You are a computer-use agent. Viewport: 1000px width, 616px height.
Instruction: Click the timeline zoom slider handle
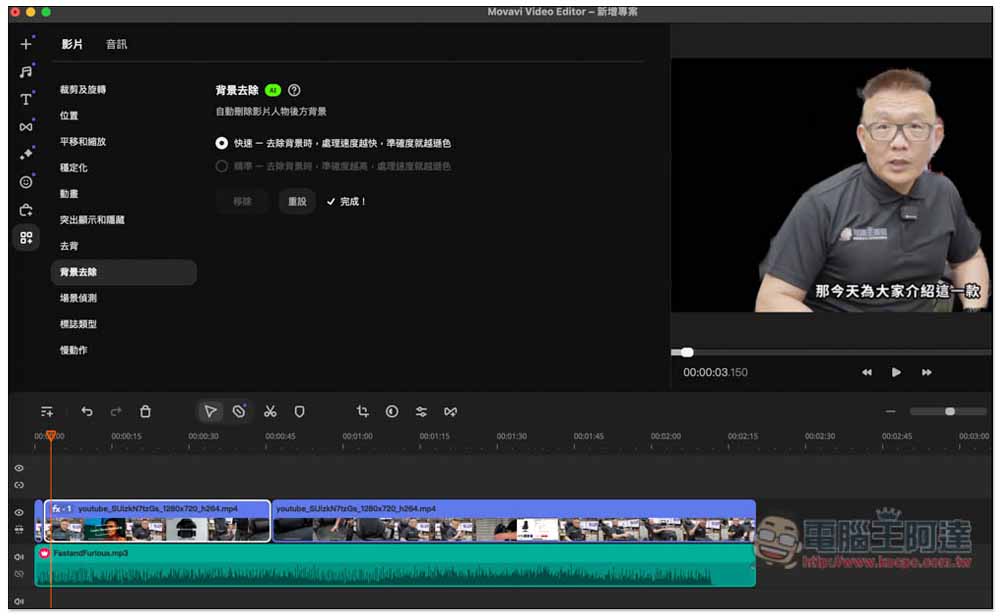(x=950, y=412)
